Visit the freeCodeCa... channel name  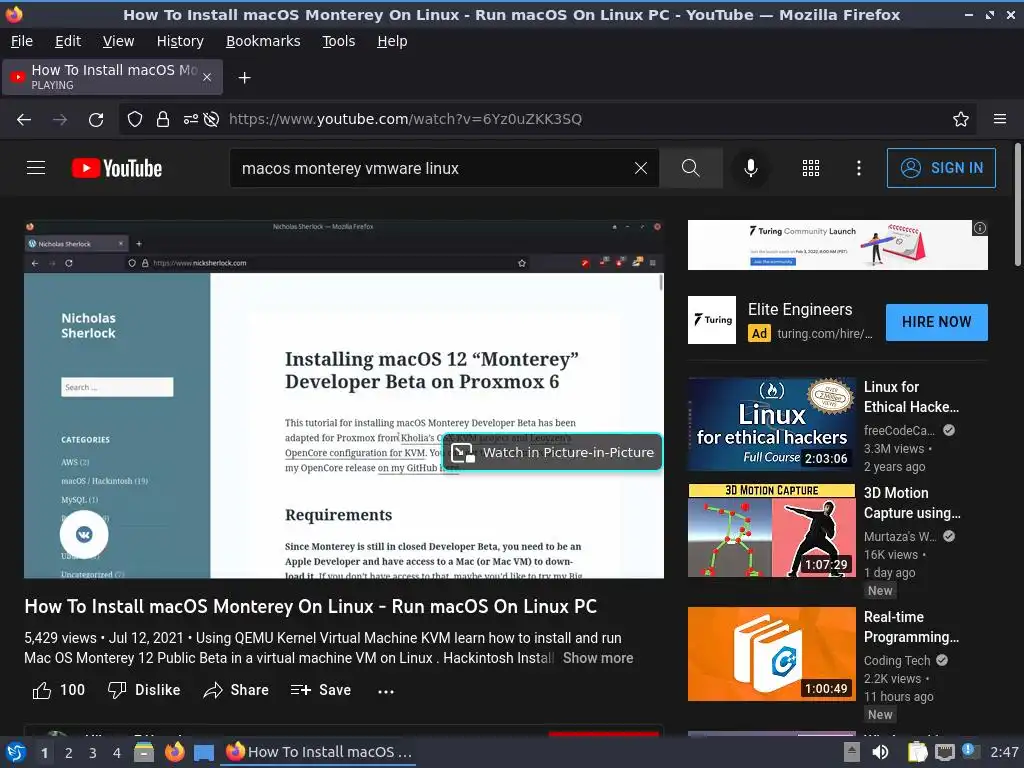[899, 430]
